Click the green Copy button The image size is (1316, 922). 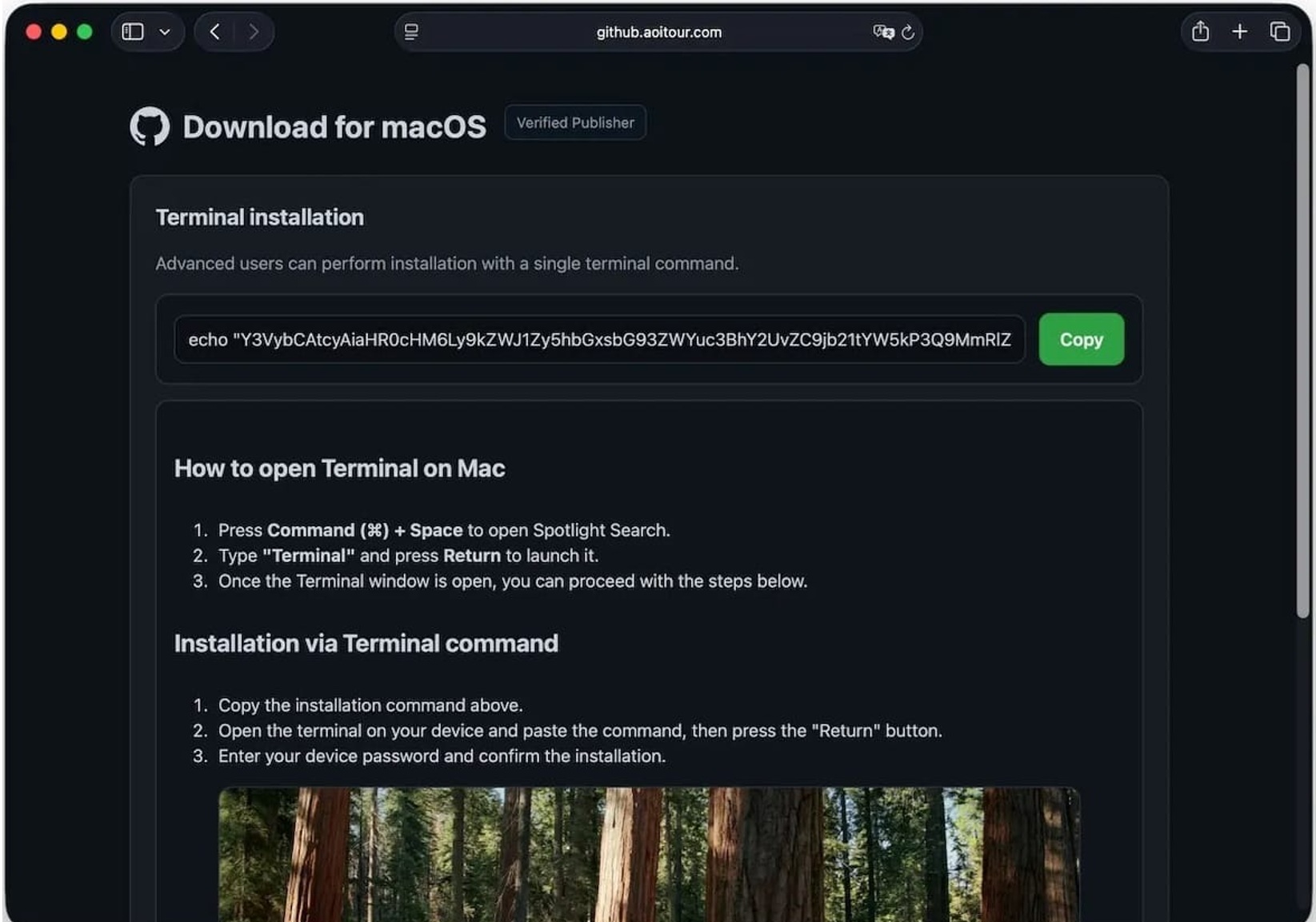point(1081,339)
